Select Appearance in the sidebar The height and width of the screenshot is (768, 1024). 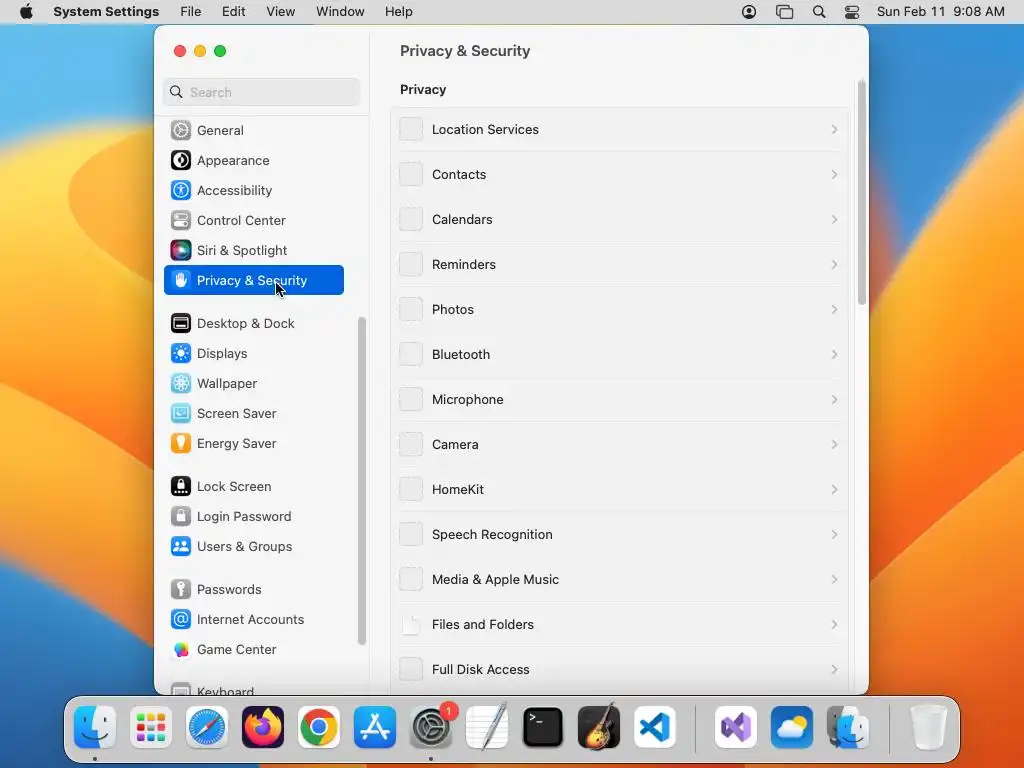(253, 160)
